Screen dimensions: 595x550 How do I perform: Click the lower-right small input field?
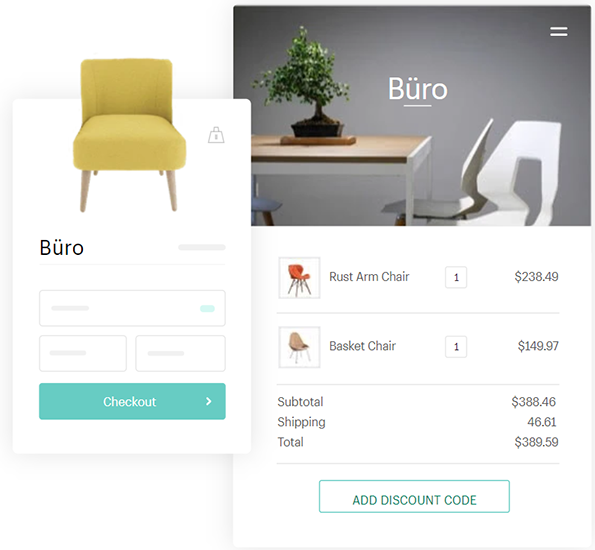180,353
